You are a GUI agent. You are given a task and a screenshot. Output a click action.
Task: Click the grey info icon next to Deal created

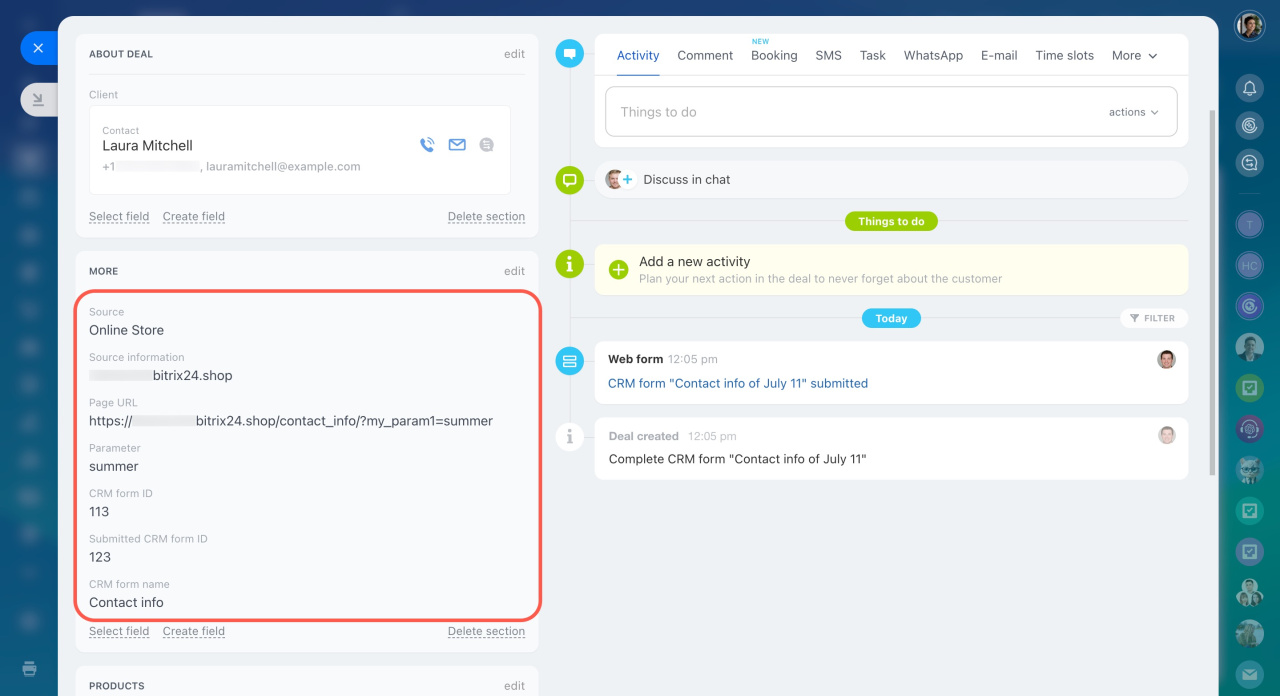[570, 436]
